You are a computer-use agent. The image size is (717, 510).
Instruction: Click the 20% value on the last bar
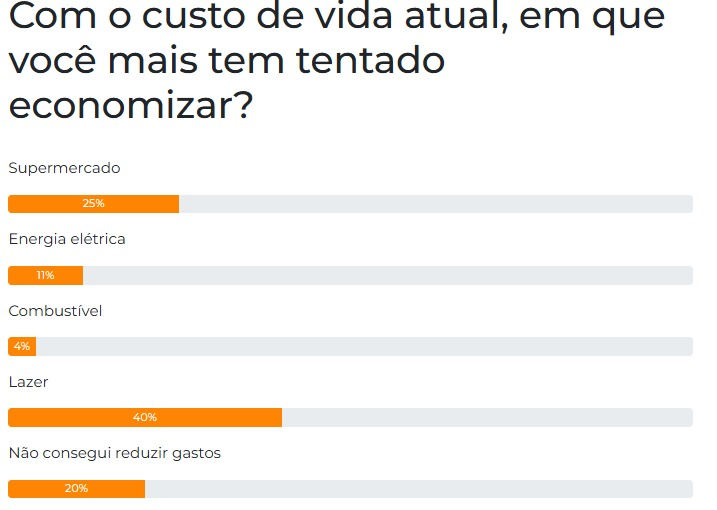pos(76,489)
